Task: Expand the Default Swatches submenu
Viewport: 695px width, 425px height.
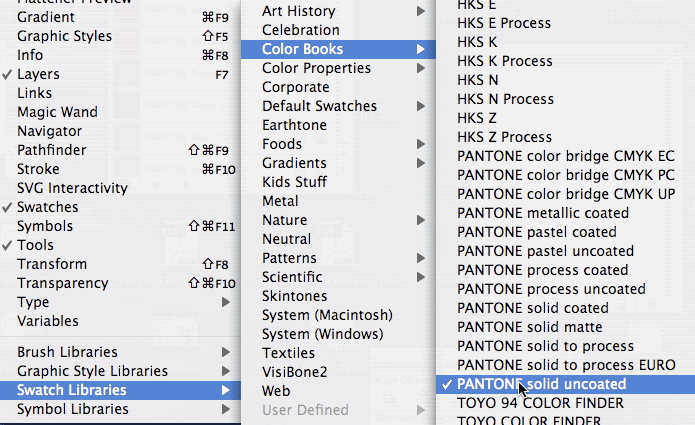Action: (338, 106)
